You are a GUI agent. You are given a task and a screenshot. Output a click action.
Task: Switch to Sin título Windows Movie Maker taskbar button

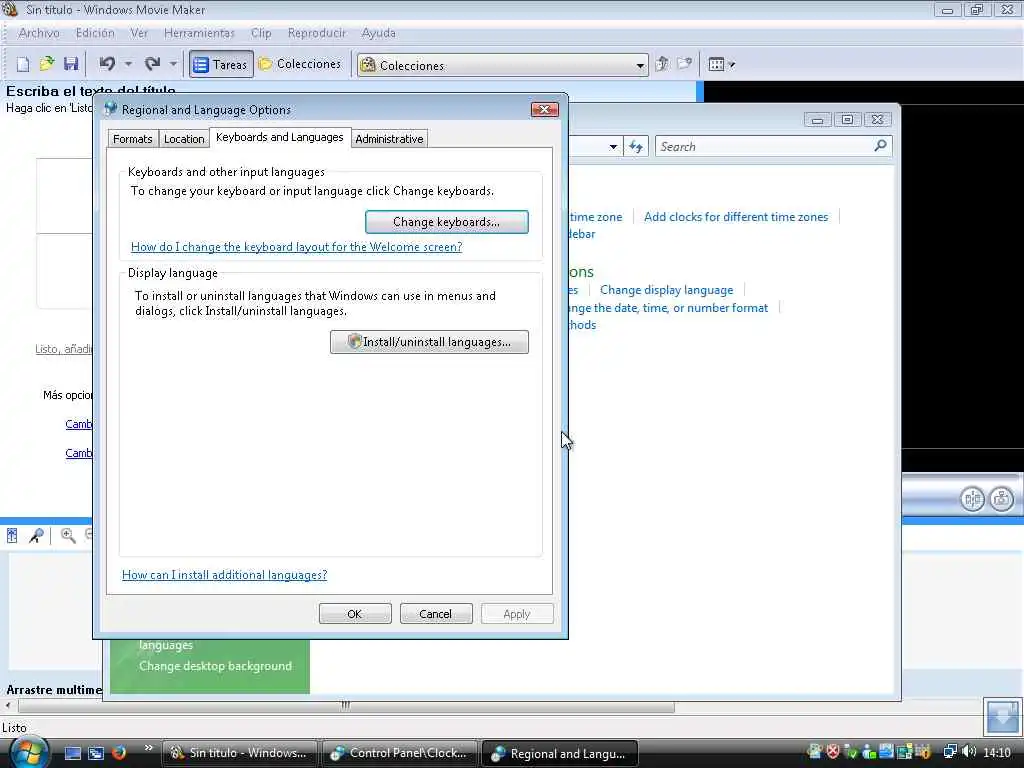click(239, 753)
